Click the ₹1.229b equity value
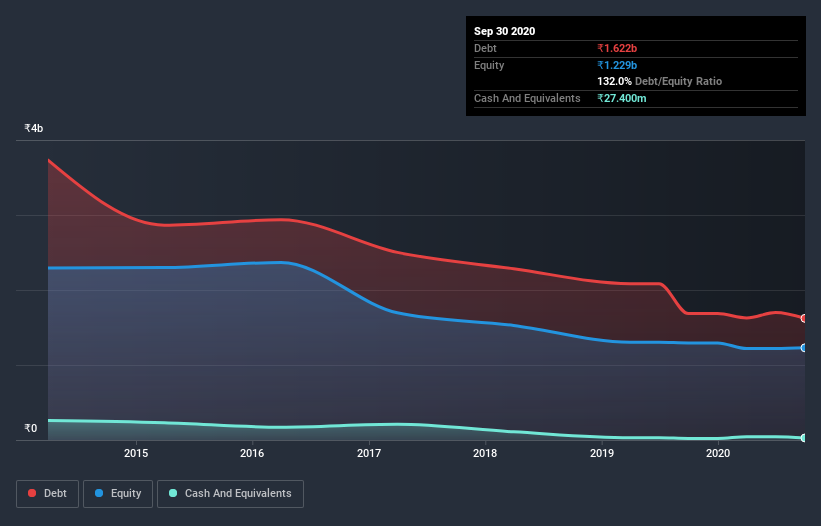This screenshot has width=821, height=526. 617,65
